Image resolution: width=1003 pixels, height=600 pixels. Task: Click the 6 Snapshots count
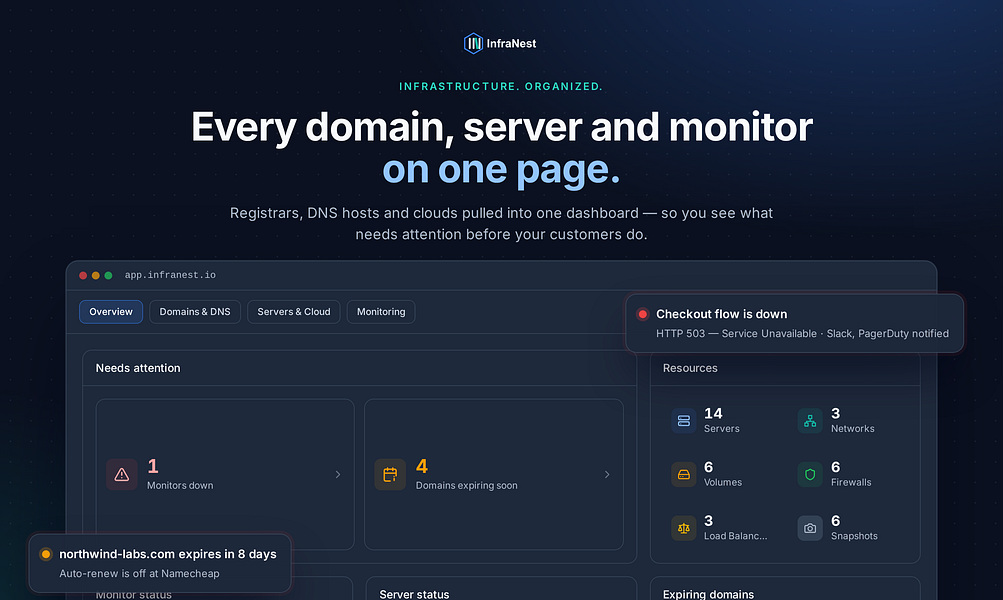pos(835,521)
